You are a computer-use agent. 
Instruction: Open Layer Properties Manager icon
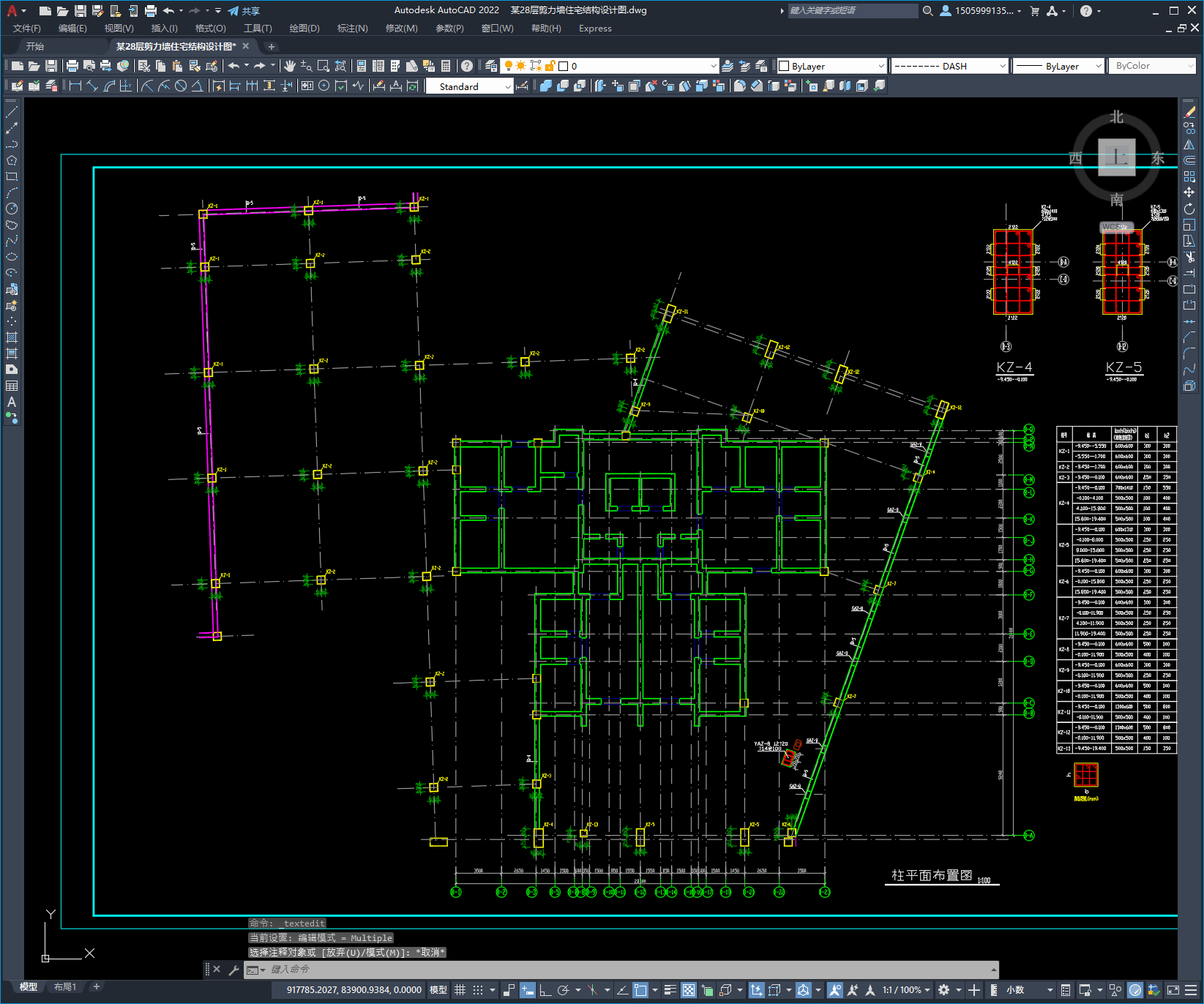pyautogui.click(x=491, y=66)
